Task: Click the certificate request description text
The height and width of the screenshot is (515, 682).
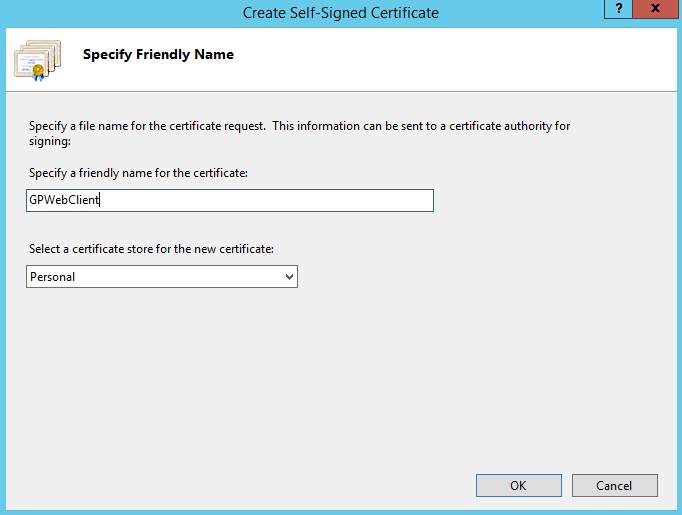Action: [x=200, y=127]
